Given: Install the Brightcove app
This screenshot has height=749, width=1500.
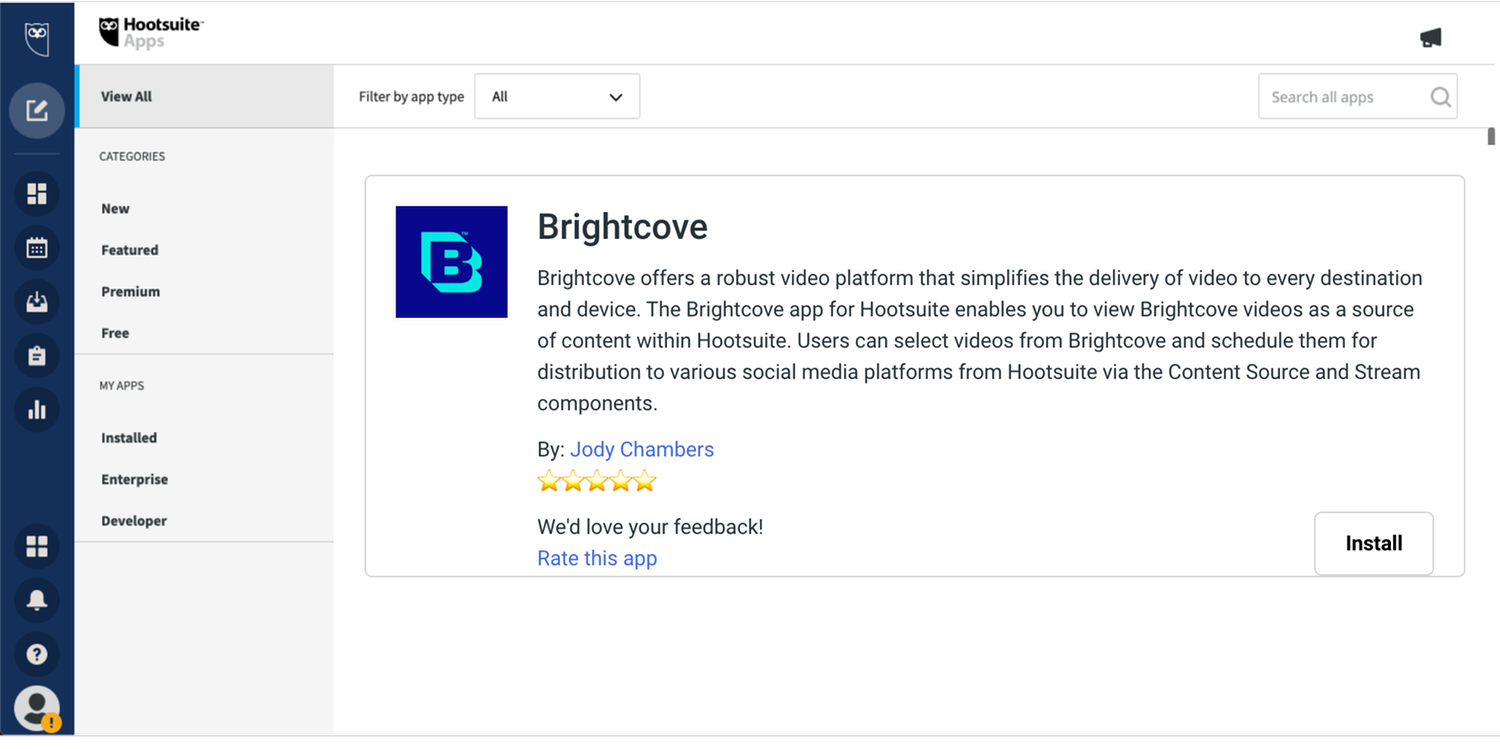Looking at the screenshot, I should coord(1373,543).
